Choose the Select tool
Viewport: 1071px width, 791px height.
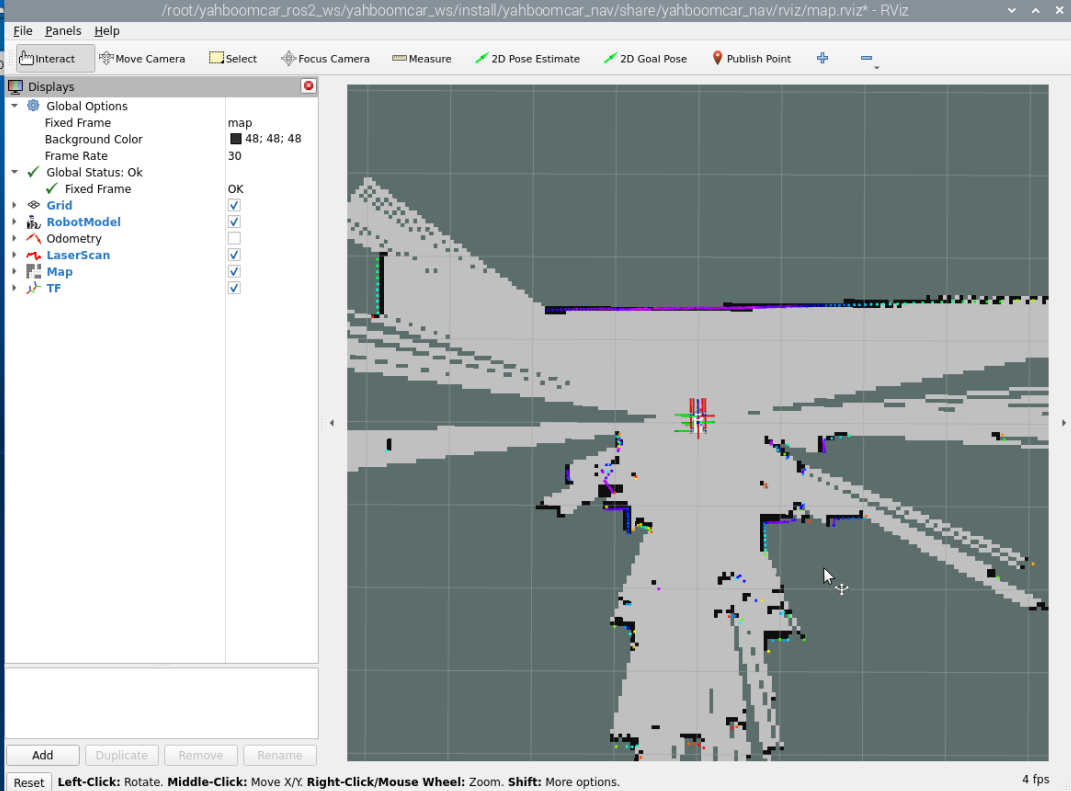pyautogui.click(x=233, y=59)
